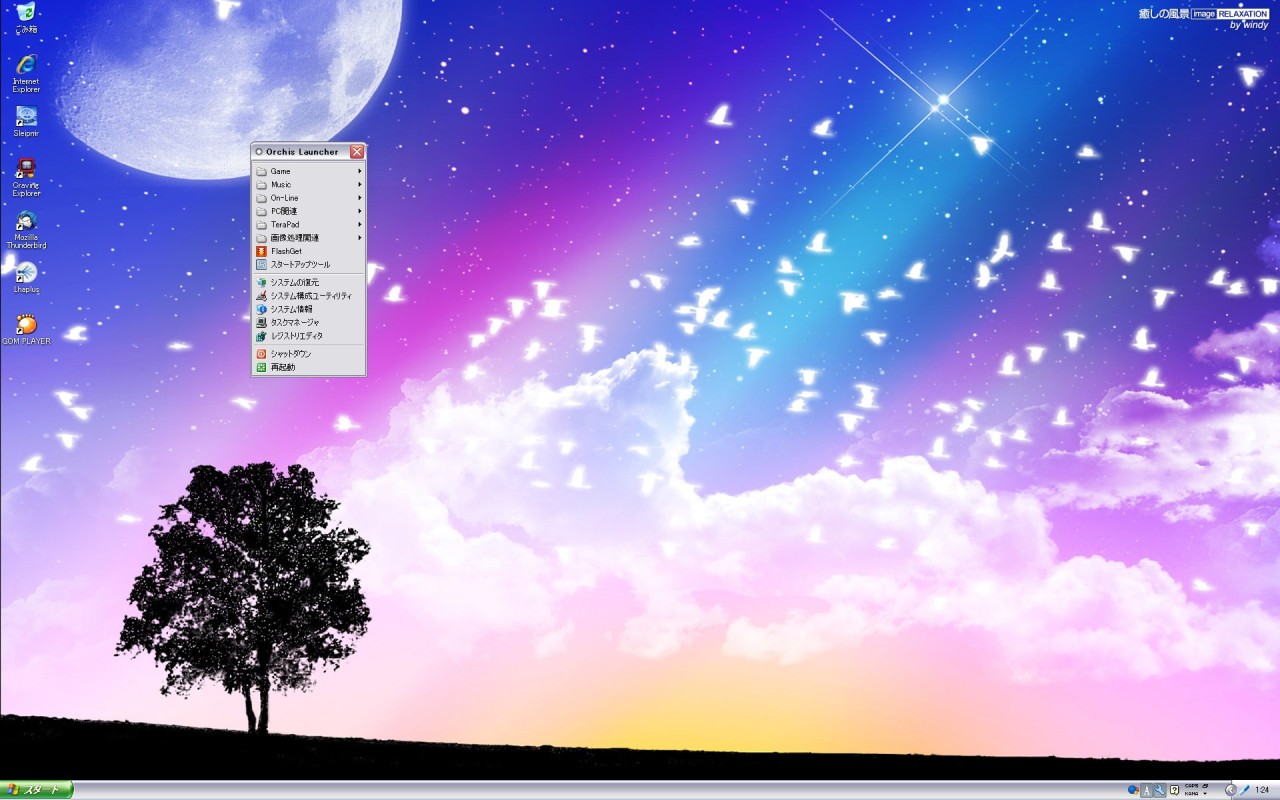Image resolution: width=1280 pixels, height=800 pixels.
Task: Expand the Music submenu arrow
Action: pos(360,185)
